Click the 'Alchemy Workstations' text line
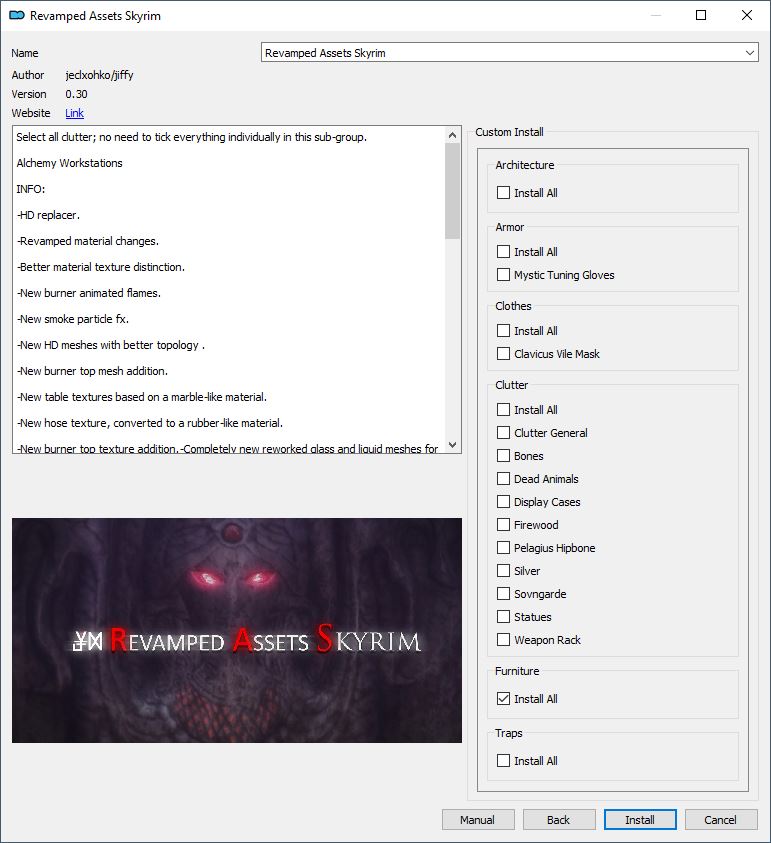Image resolution: width=771 pixels, height=843 pixels. point(69,163)
